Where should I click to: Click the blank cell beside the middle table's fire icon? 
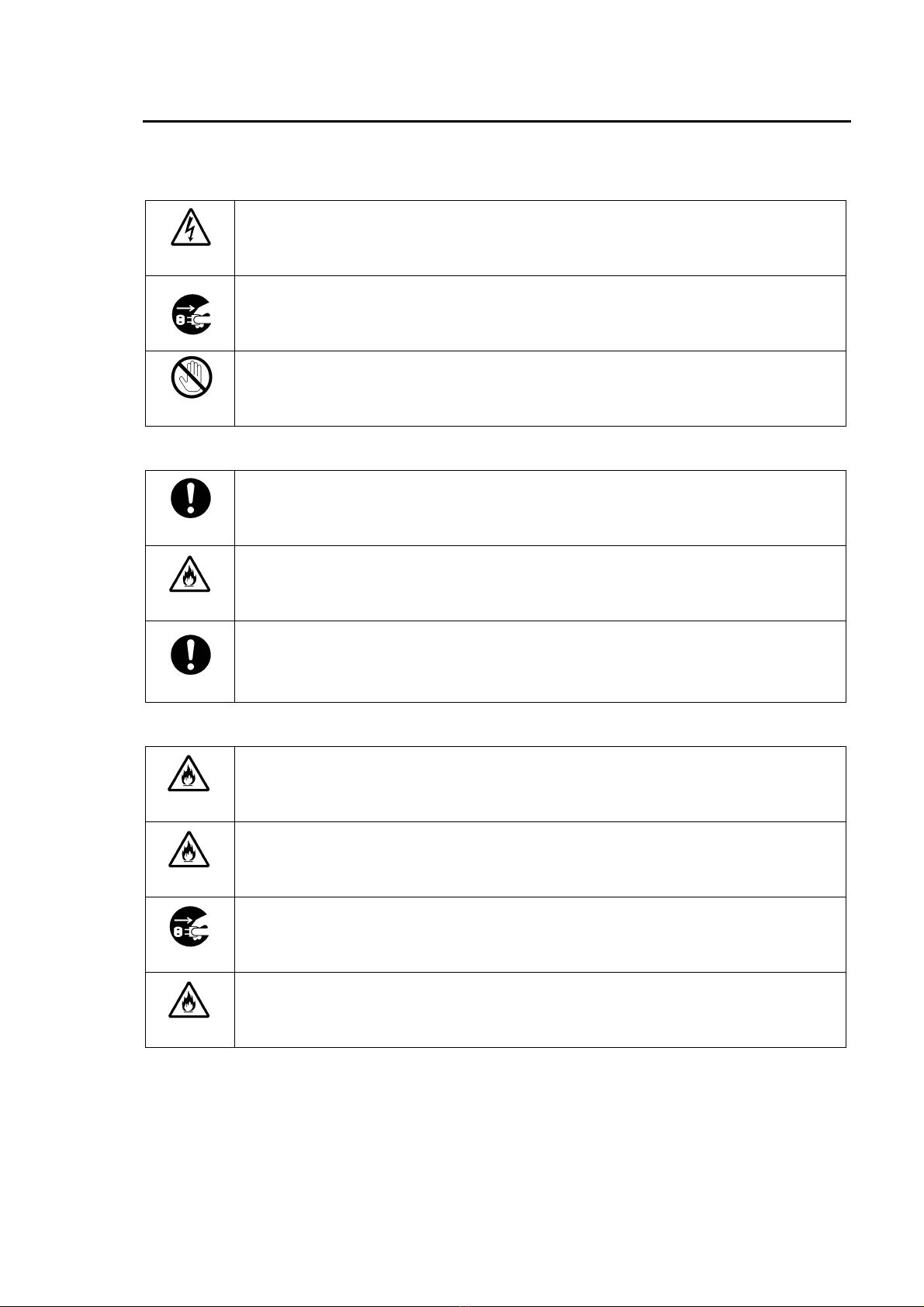click(x=539, y=583)
